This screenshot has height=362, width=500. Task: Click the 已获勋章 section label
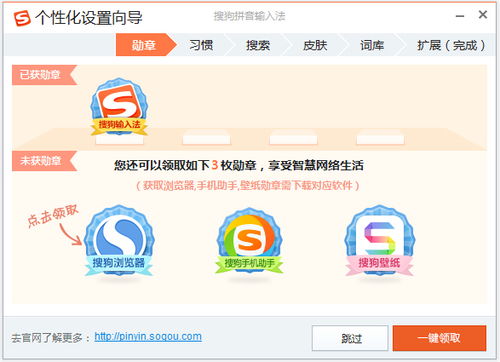tap(40, 75)
